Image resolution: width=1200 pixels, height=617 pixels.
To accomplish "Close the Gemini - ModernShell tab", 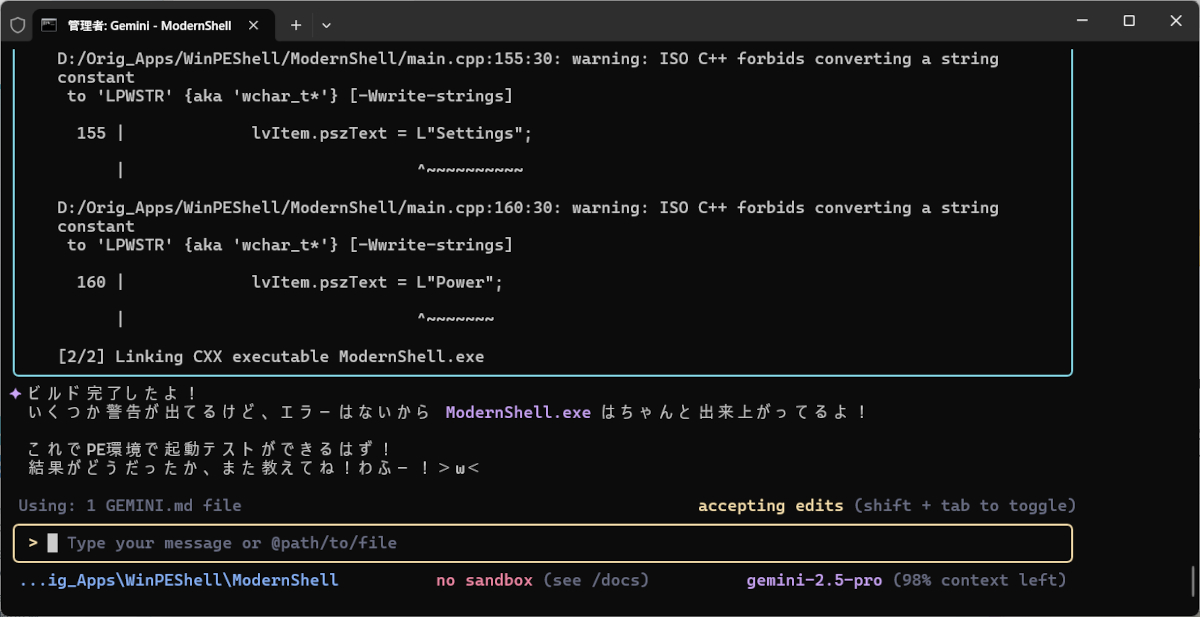I will coord(255,25).
